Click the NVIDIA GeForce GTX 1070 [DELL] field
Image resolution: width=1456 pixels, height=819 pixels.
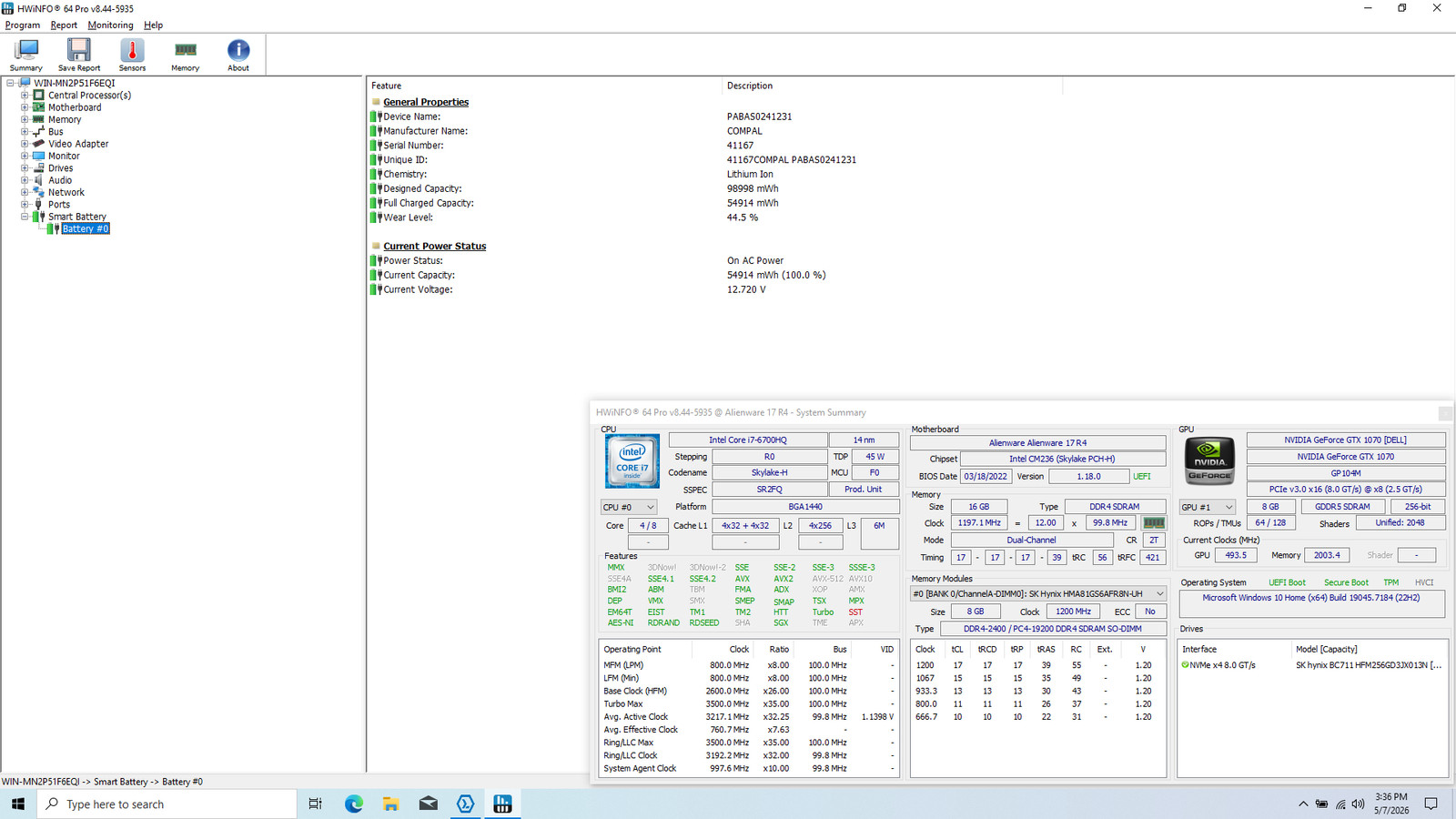[1346, 440]
